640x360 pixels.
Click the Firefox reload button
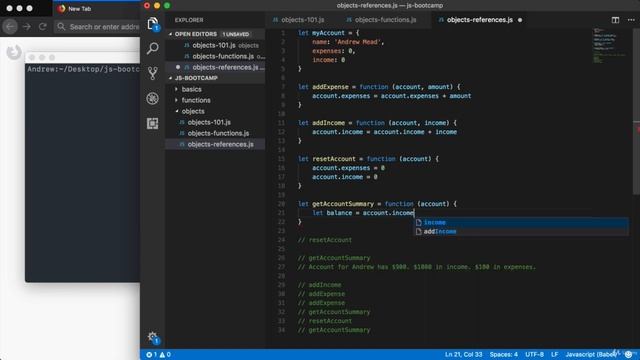(x=42, y=27)
